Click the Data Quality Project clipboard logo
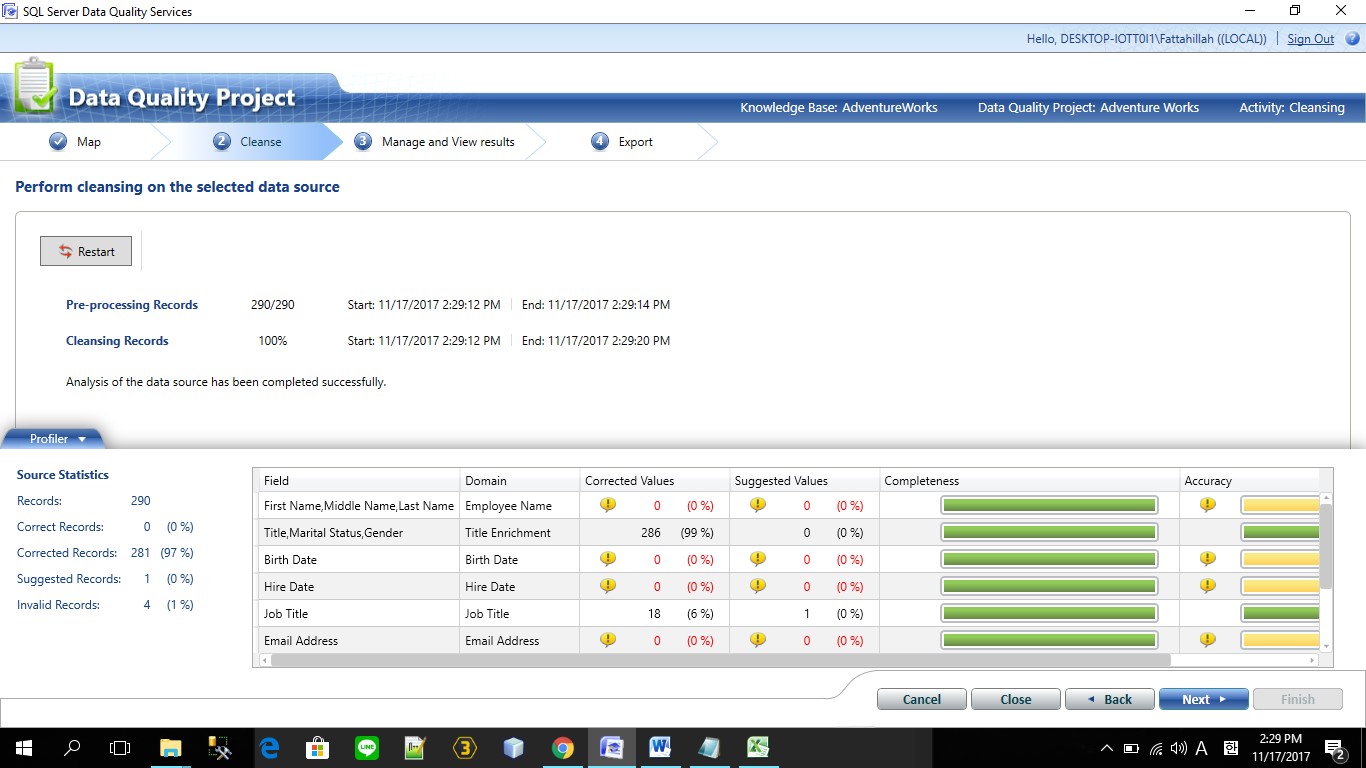The width and height of the screenshot is (1366, 768). [x=34, y=87]
